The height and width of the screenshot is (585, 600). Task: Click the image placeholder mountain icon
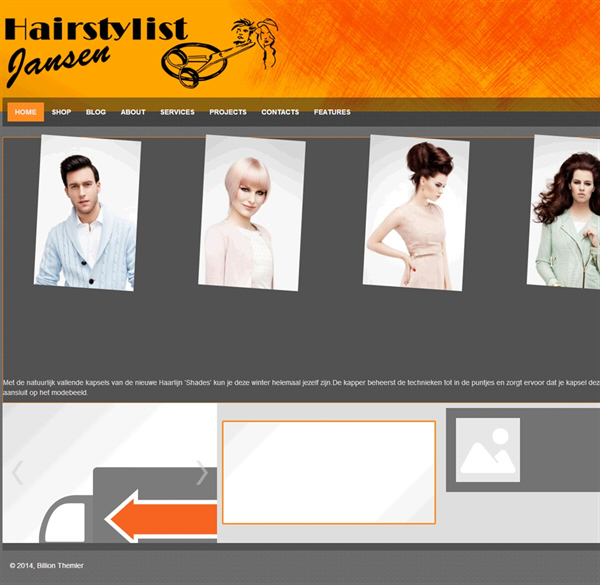(x=488, y=450)
